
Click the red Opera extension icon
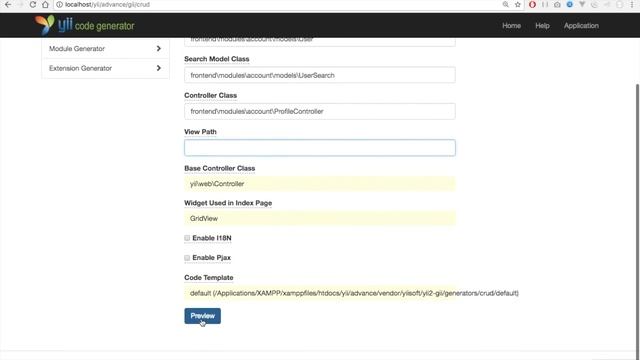pos(532,4)
